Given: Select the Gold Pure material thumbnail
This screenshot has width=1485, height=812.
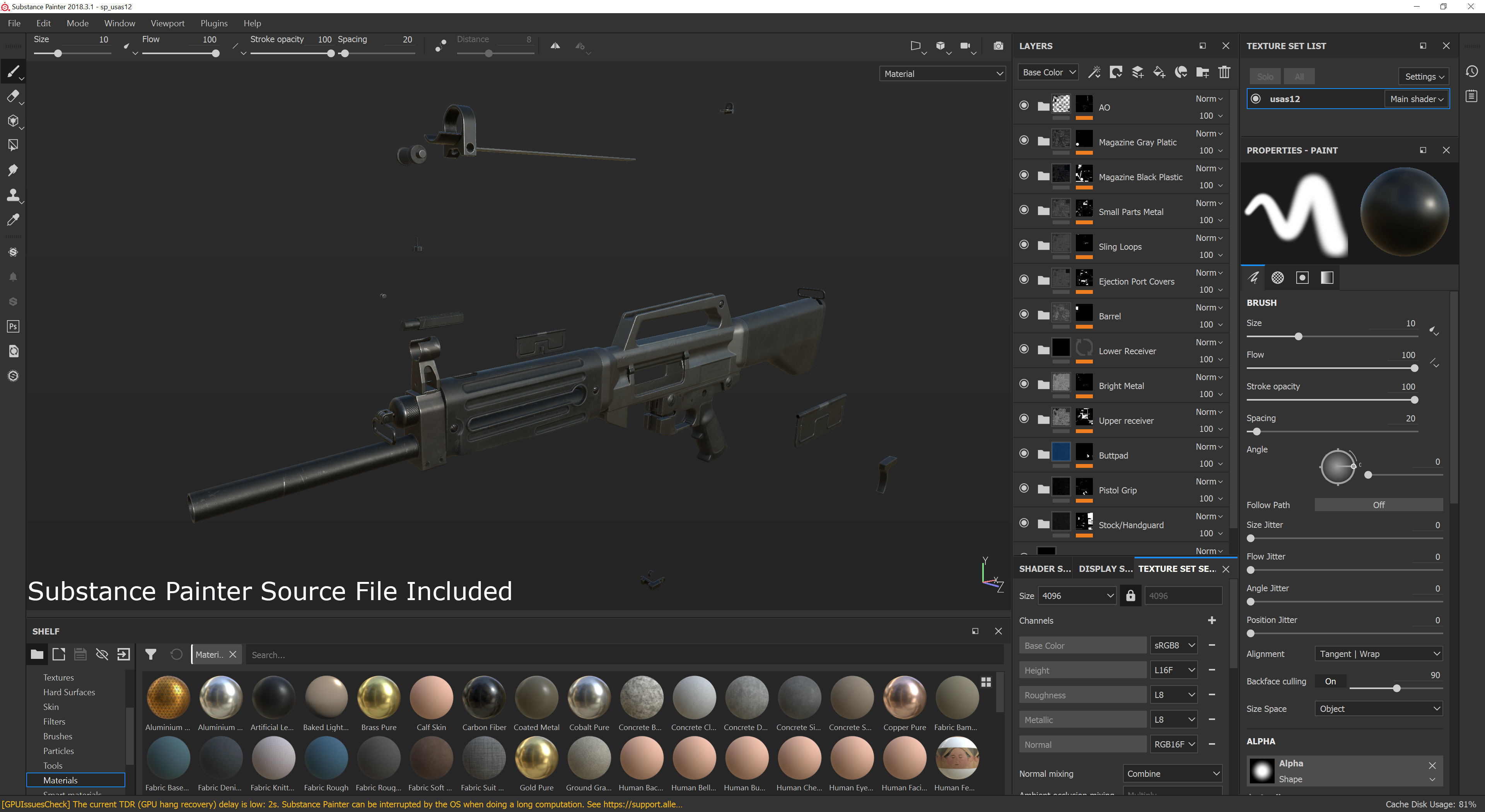Looking at the screenshot, I should (536, 757).
